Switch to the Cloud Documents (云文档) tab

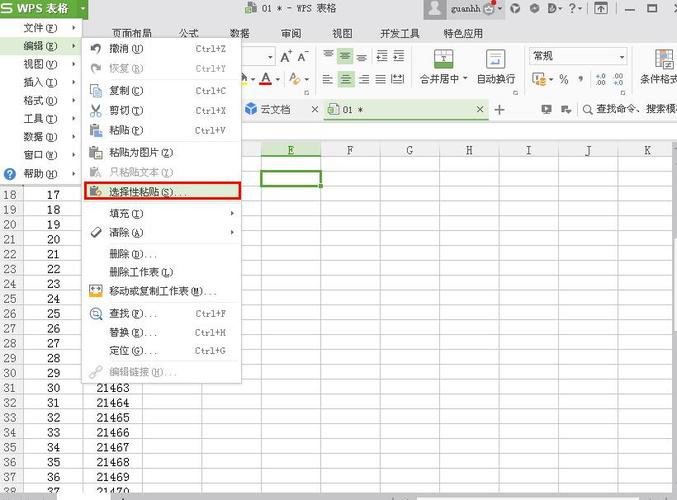275,110
